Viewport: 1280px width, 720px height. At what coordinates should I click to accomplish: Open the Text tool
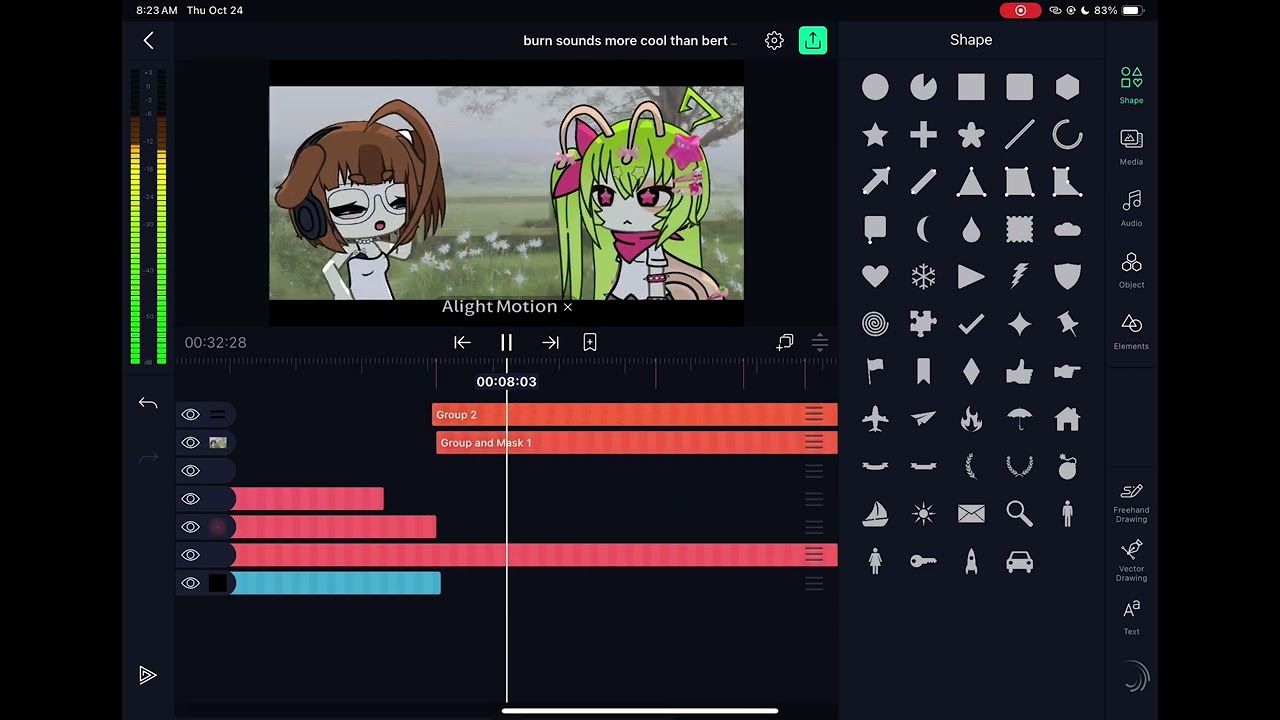1131,617
